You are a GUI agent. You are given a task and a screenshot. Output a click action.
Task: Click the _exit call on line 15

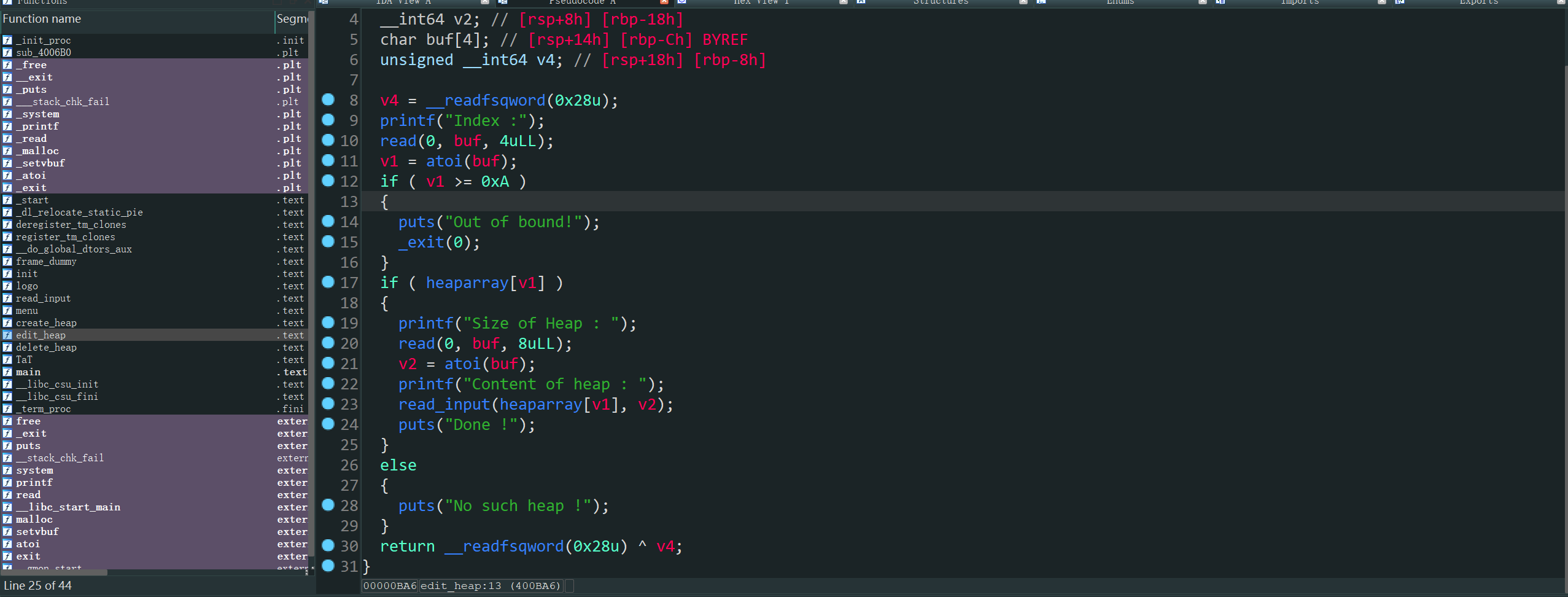421,242
